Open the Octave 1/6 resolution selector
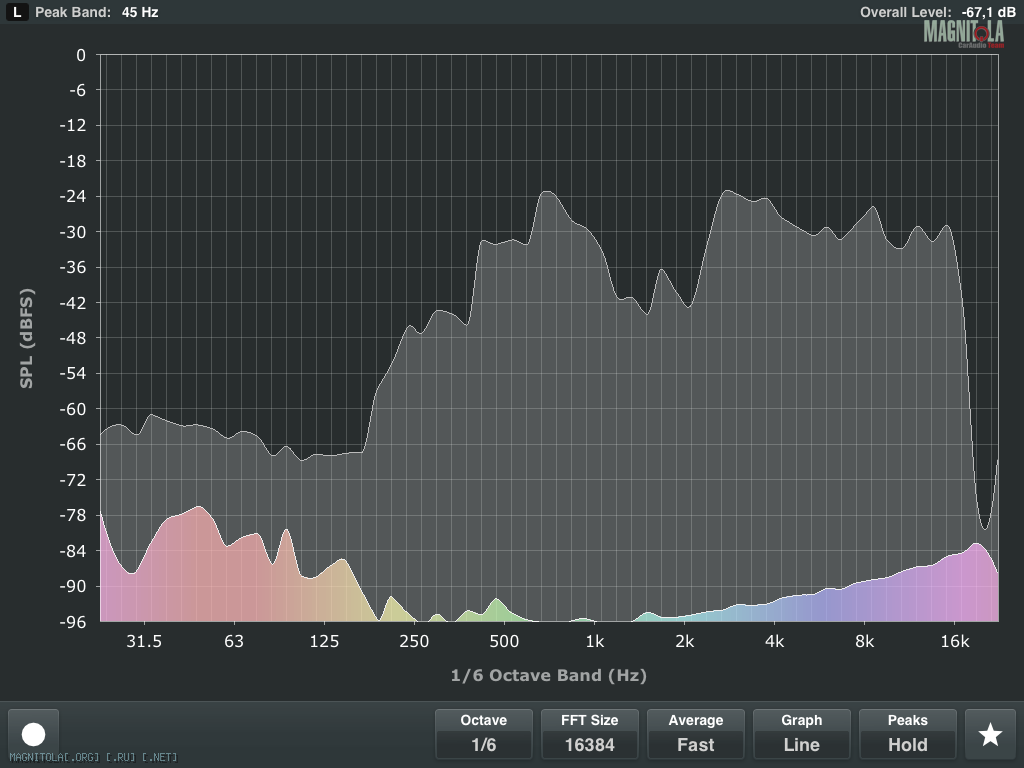The width and height of the screenshot is (1024, 768). coord(483,734)
